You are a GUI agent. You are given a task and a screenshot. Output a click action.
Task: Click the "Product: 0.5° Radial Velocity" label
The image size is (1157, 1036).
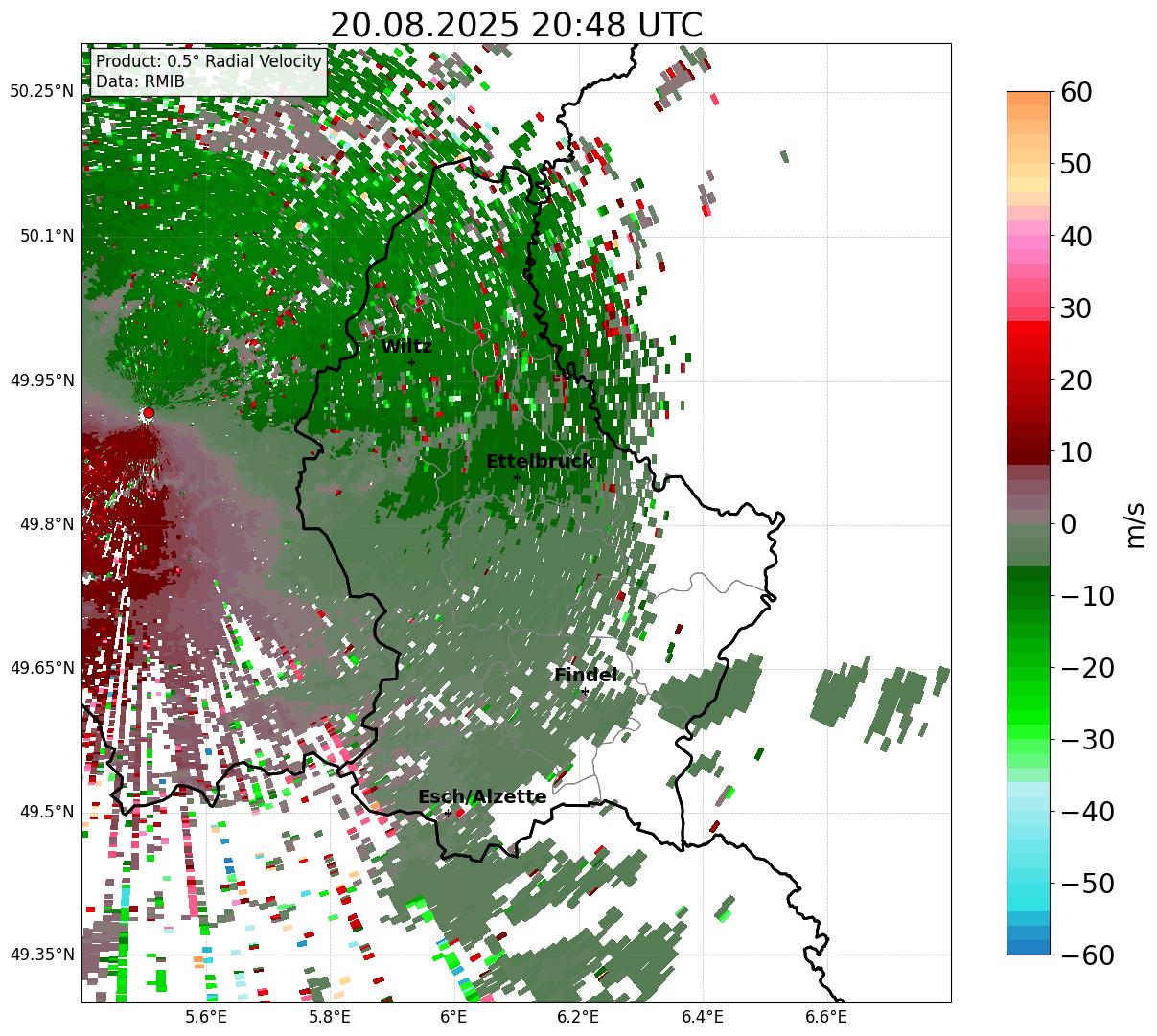pos(209,61)
